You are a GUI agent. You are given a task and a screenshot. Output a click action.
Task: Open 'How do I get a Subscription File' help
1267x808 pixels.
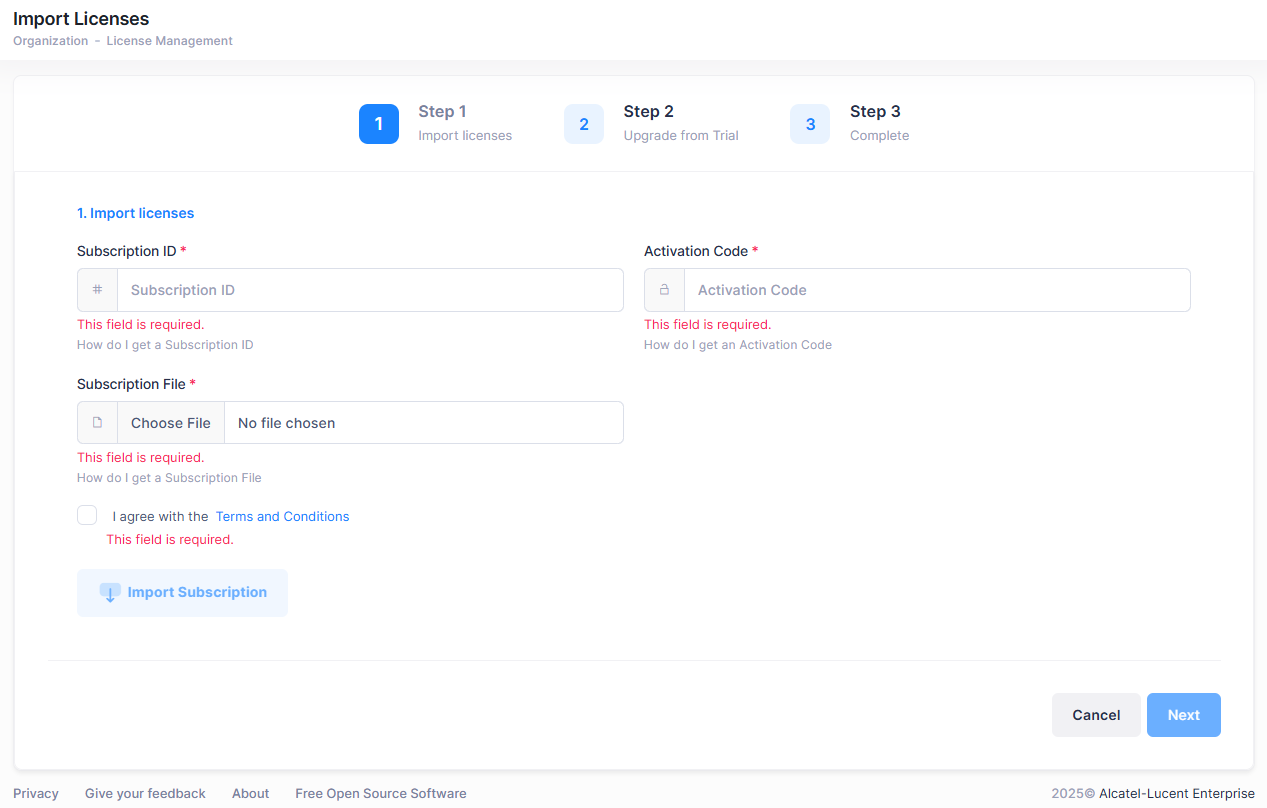169,478
